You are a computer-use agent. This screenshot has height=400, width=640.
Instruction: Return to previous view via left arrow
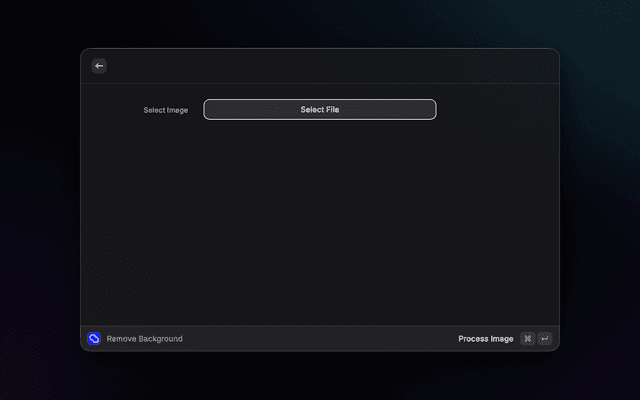click(x=99, y=66)
